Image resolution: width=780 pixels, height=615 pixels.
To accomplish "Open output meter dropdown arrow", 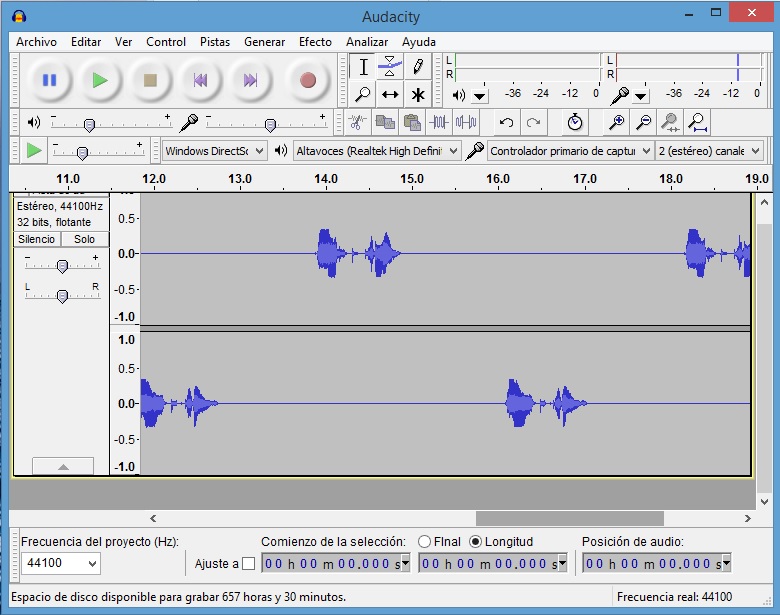I will click(x=480, y=96).
